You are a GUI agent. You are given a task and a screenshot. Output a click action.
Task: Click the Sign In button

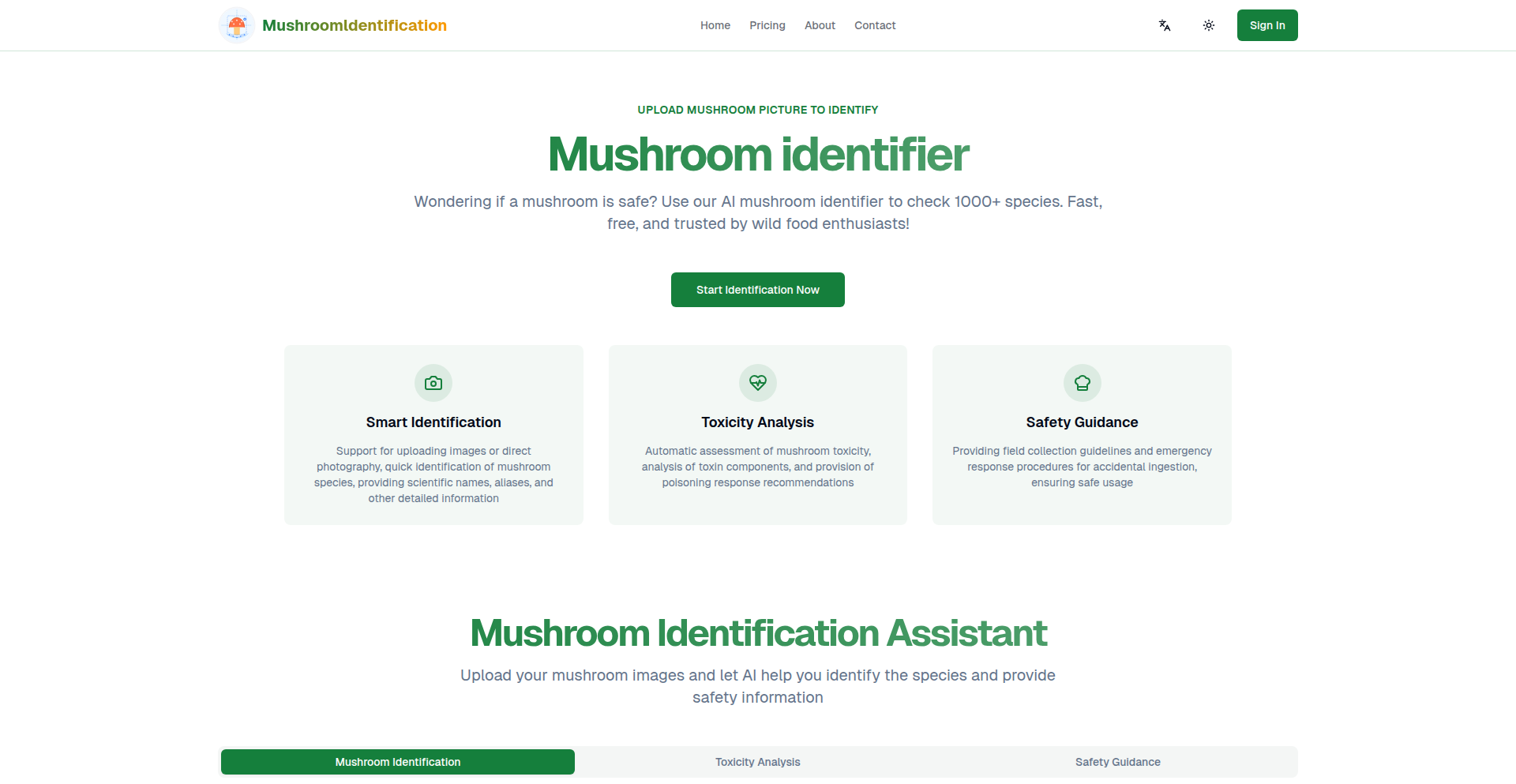click(1266, 25)
